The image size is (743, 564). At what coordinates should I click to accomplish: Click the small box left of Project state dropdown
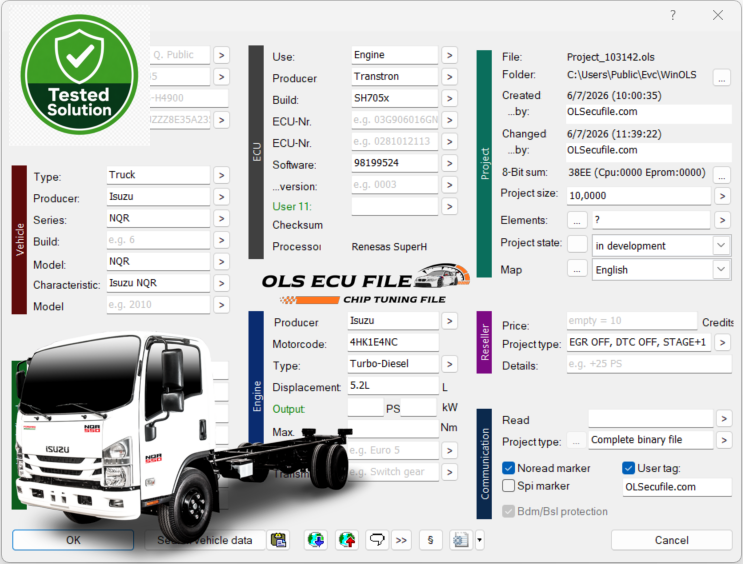point(577,244)
